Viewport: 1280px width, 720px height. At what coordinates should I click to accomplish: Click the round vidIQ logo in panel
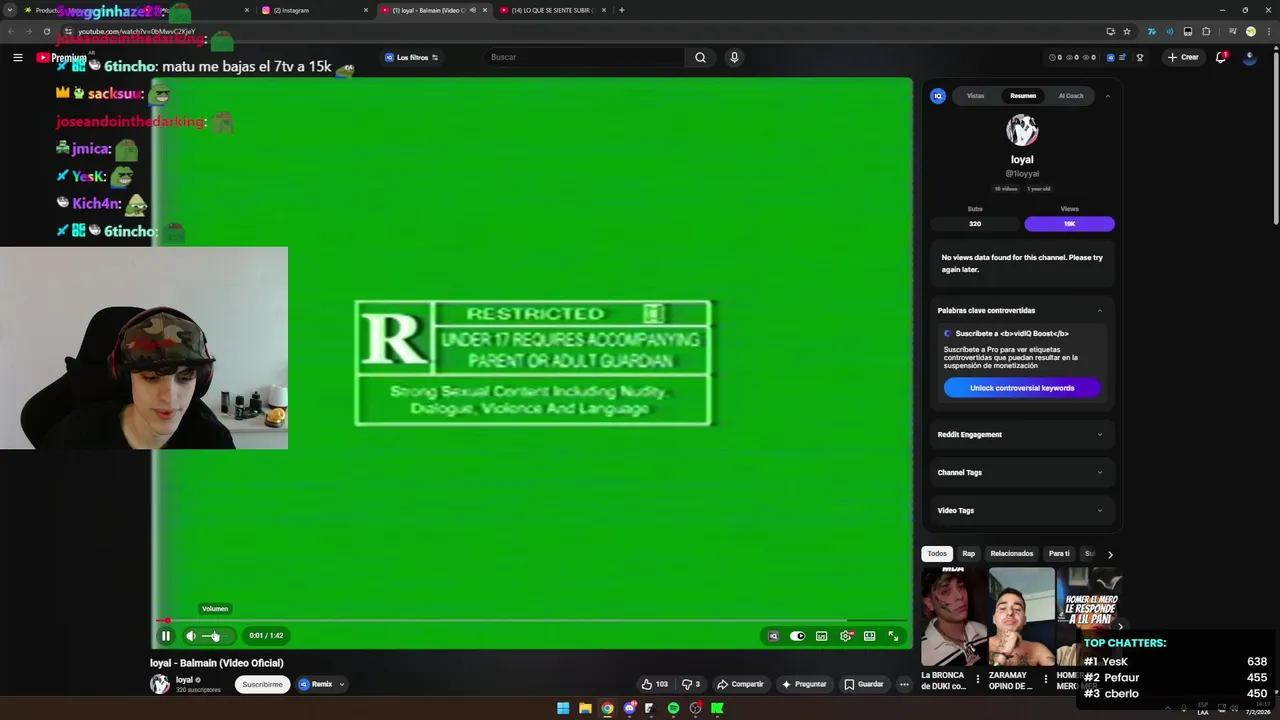coord(938,96)
